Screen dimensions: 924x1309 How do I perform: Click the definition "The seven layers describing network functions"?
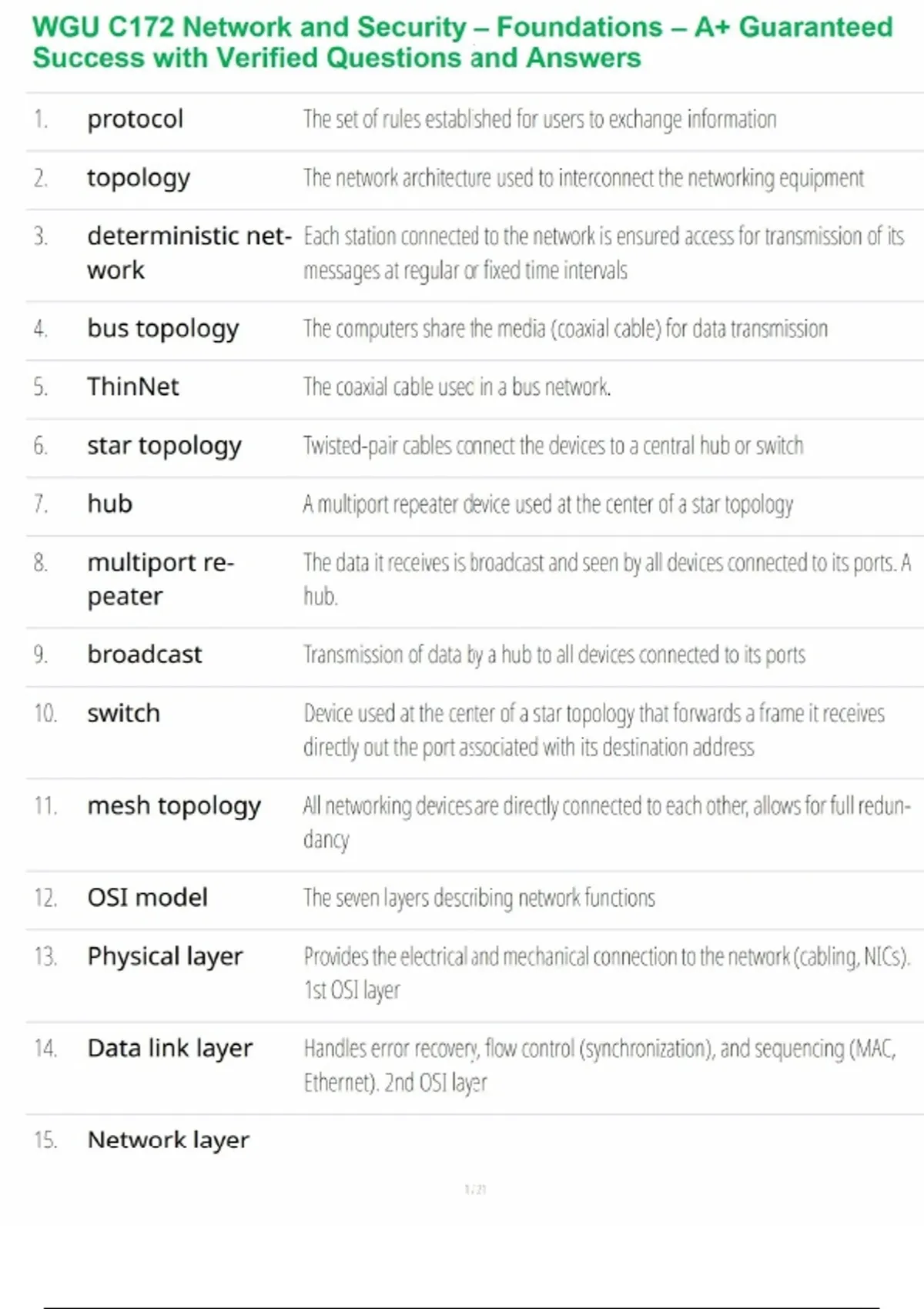pos(479,898)
